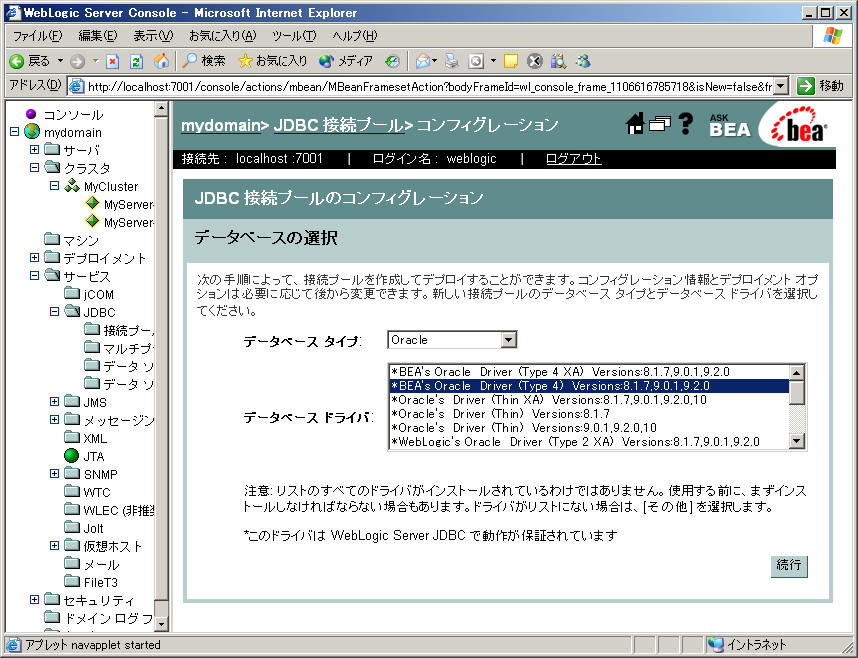Open the お気に入り(A) menu
Screen dimensions: 858x658
click(222, 36)
